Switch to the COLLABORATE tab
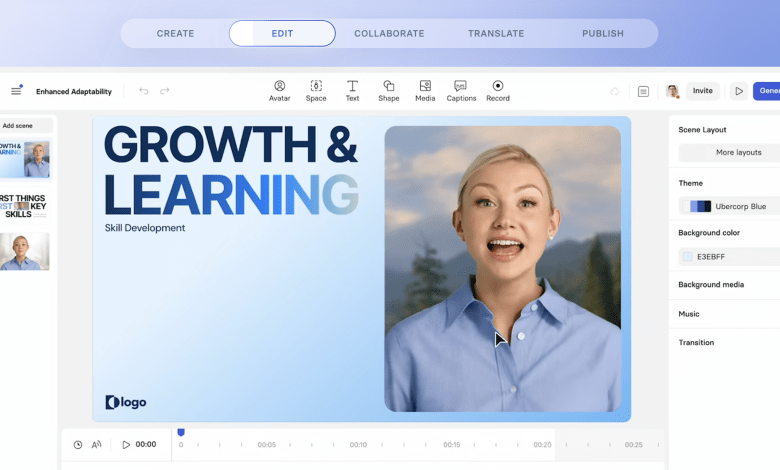 pos(389,33)
